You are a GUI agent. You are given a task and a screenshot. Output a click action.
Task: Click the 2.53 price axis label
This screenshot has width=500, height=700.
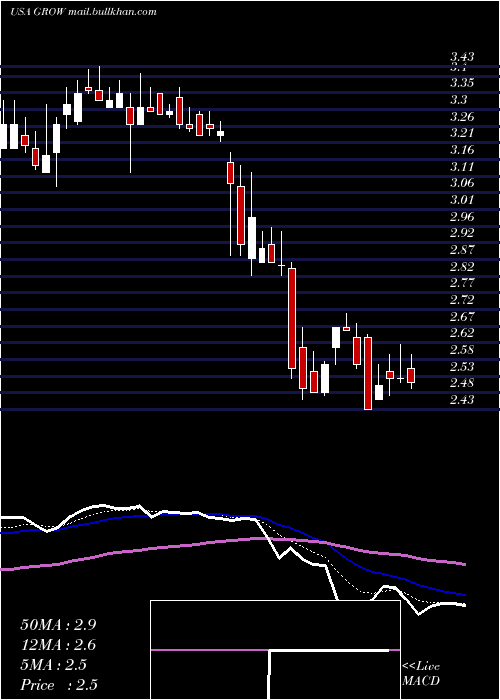click(462, 367)
